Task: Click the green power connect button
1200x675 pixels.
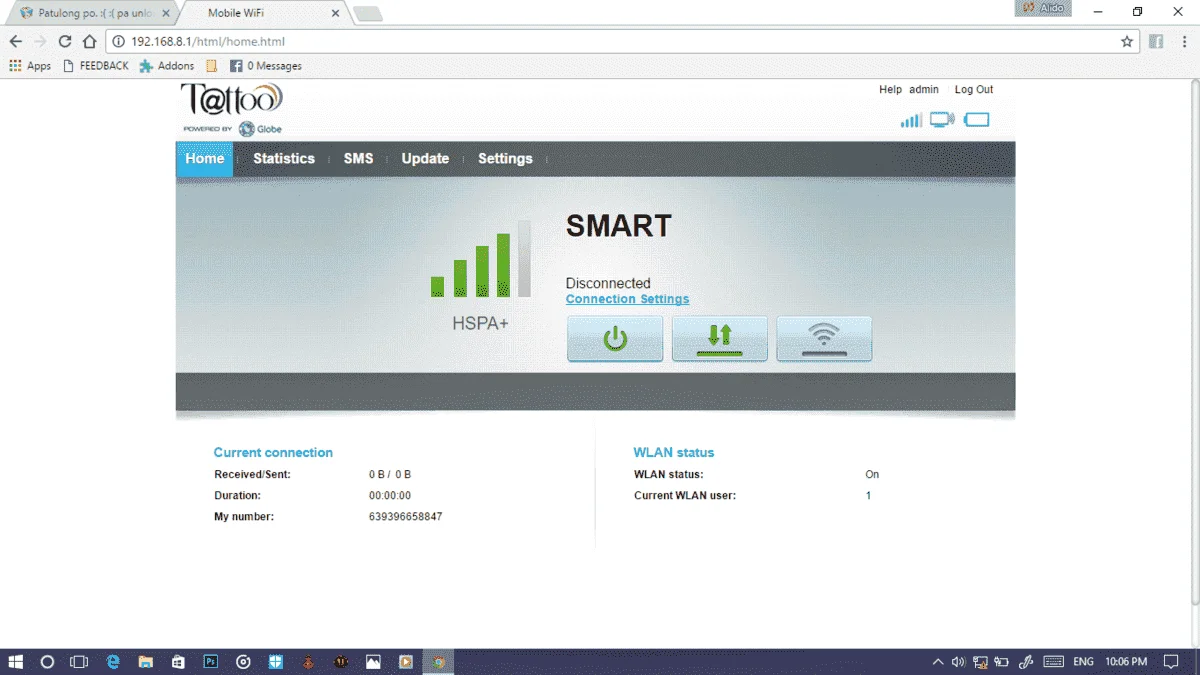Action: [615, 339]
